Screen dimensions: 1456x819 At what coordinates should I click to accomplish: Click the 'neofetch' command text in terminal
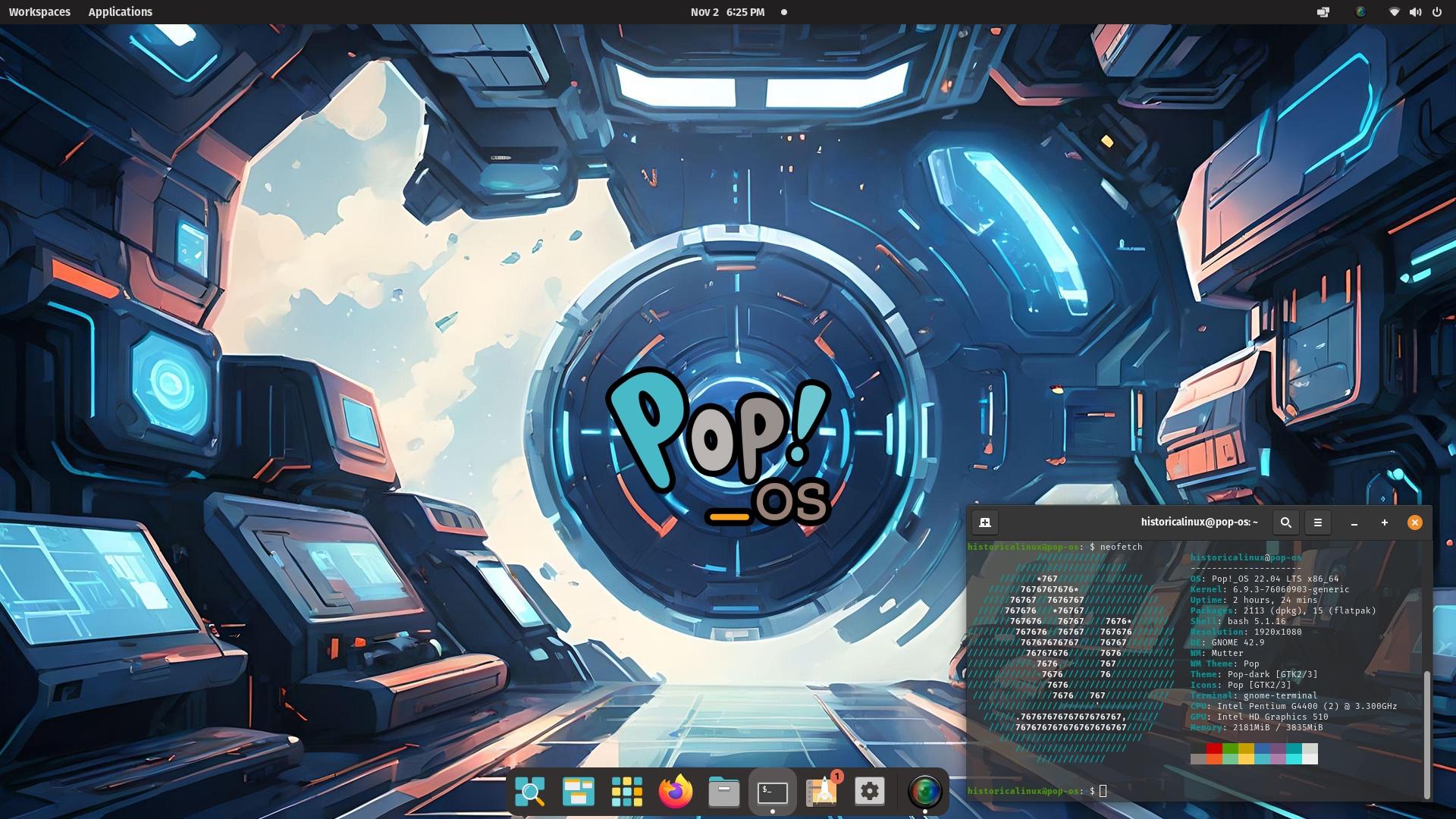(1121, 547)
